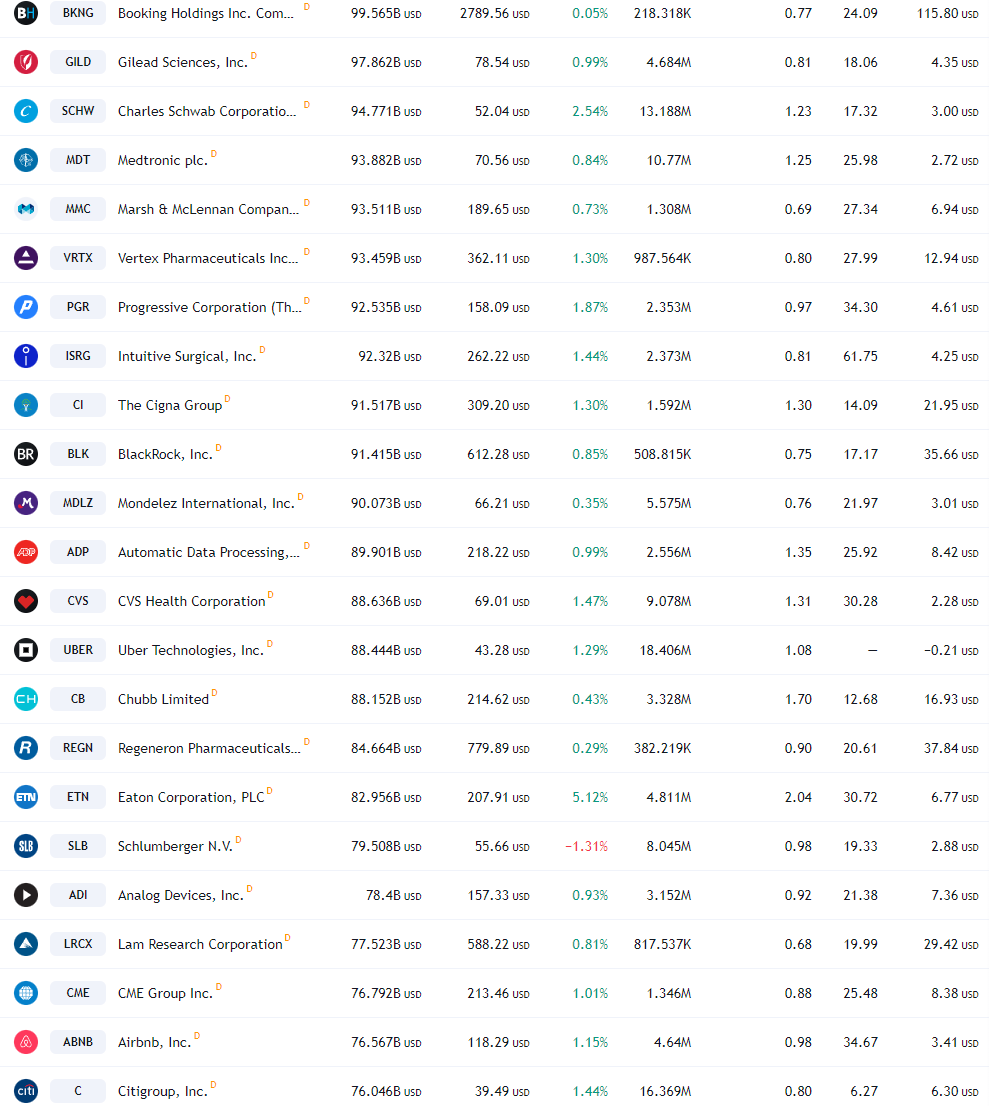Viewport: 989px width, 1106px height.
Task: Click the Eaton Corporation logo icon
Action: [x=26, y=798]
